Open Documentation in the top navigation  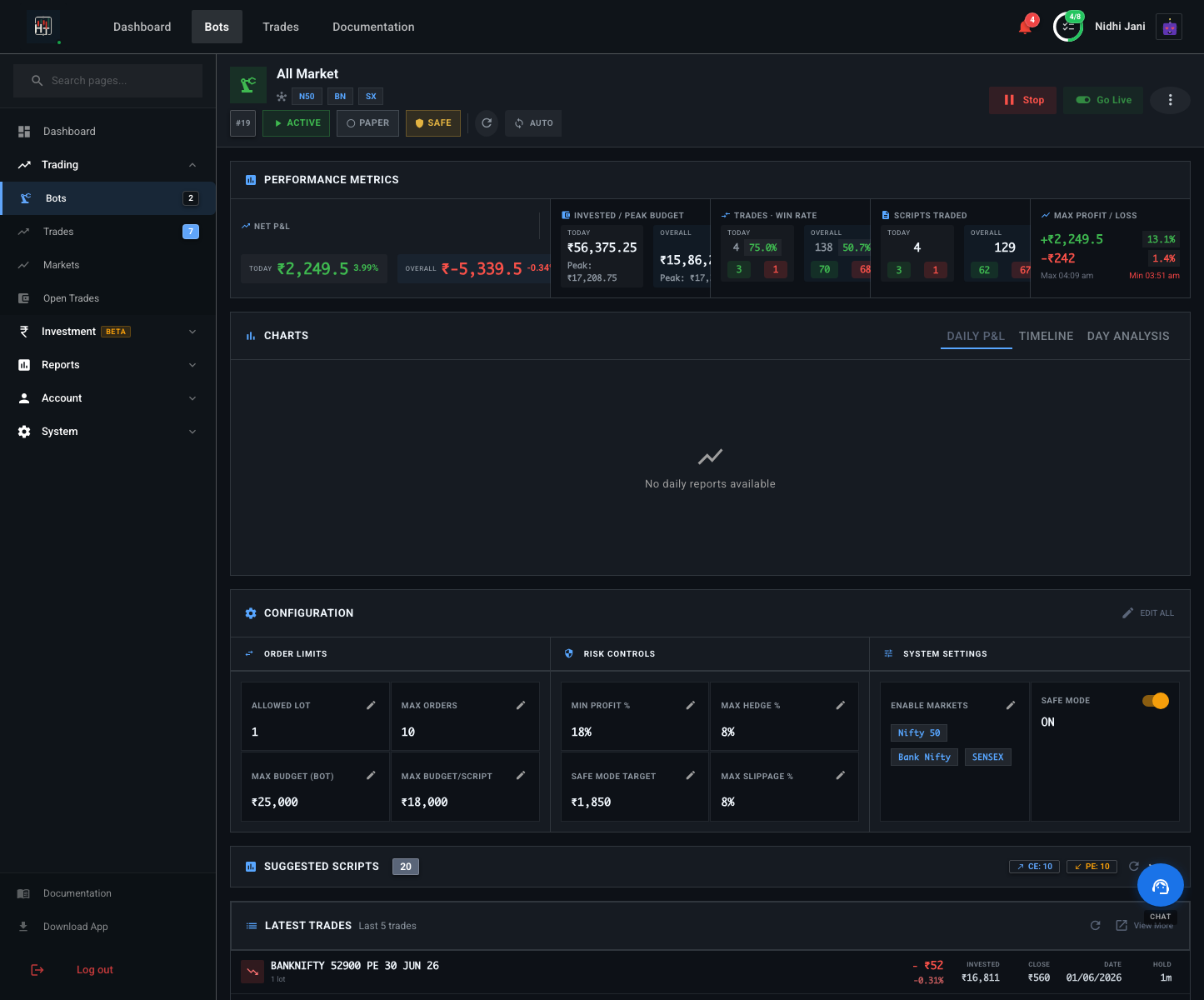(x=373, y=27)
